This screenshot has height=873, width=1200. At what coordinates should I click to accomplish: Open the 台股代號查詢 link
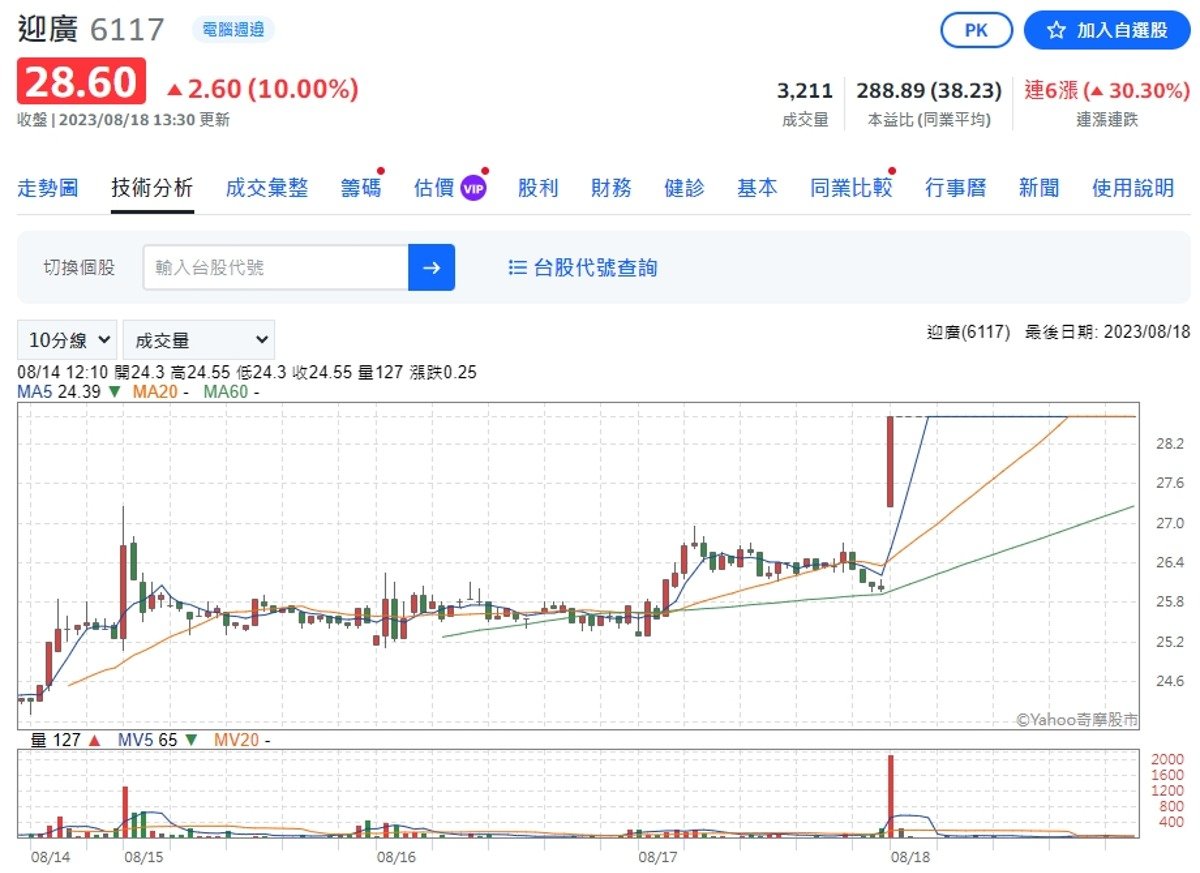point(596,267)
